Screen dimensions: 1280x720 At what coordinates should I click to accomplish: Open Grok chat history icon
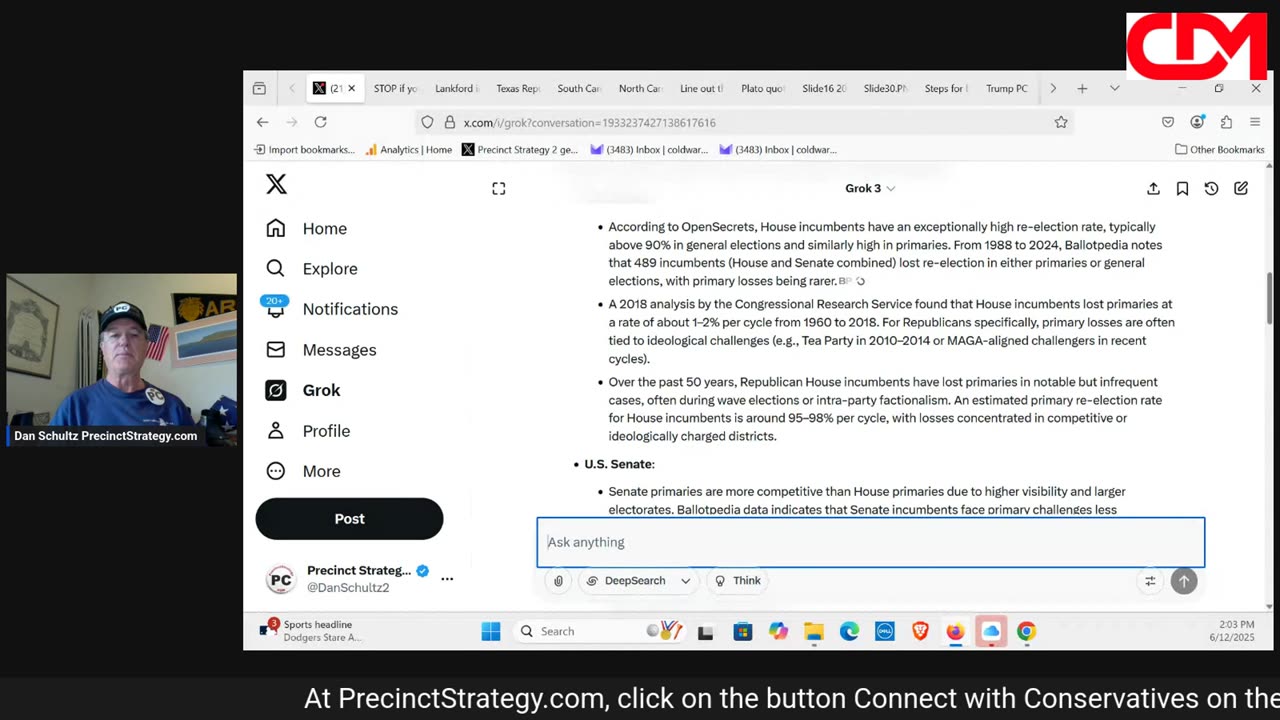[x=1211, y=188]
